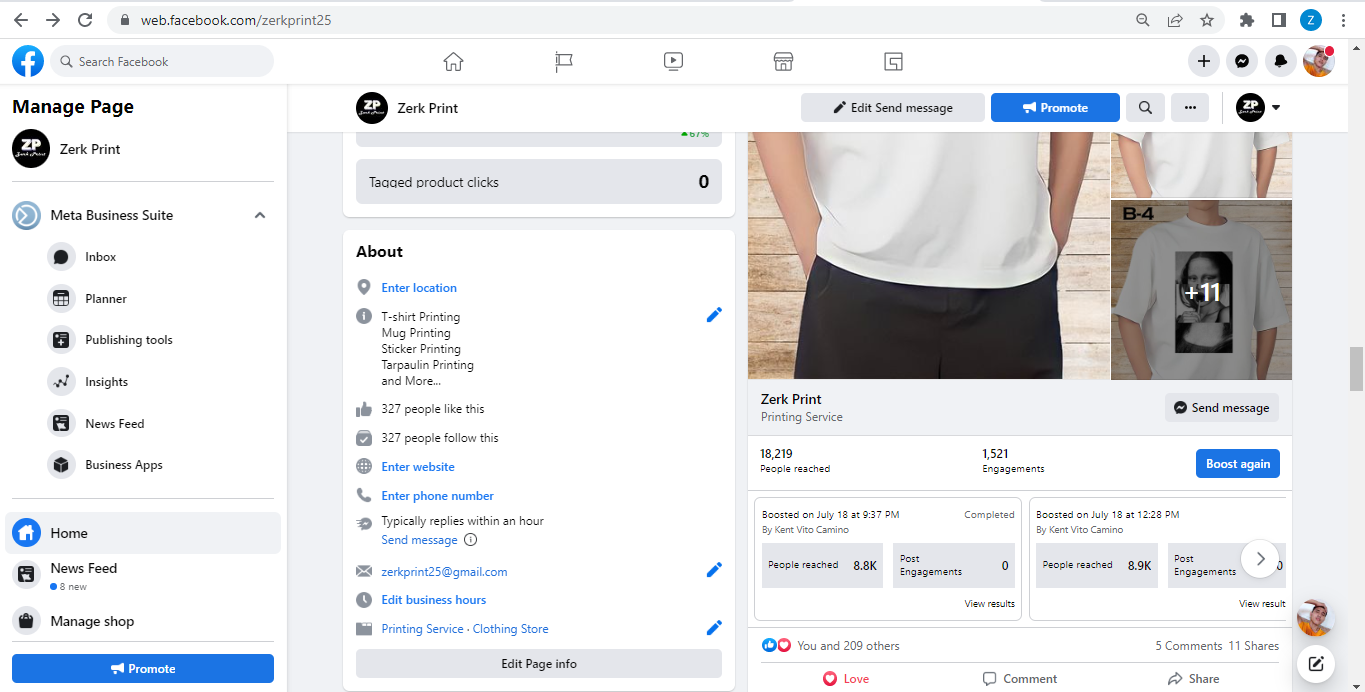Screen dimensions: 1365x692
Task: View results of the 9:37 PM boost
Action: click(990, 604)
